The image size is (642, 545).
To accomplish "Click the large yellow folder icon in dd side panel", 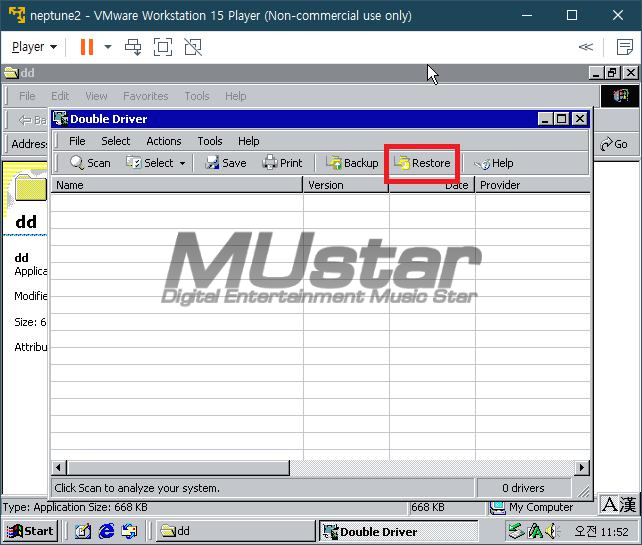I will click(x=31, y=187).
